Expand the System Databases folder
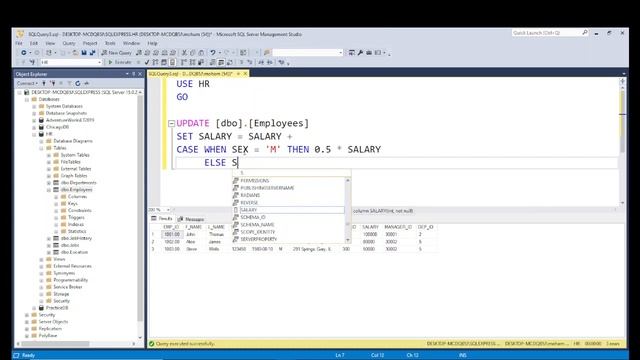Image resolution: width=640 pixels, height=360 pixels. [34, 106]
